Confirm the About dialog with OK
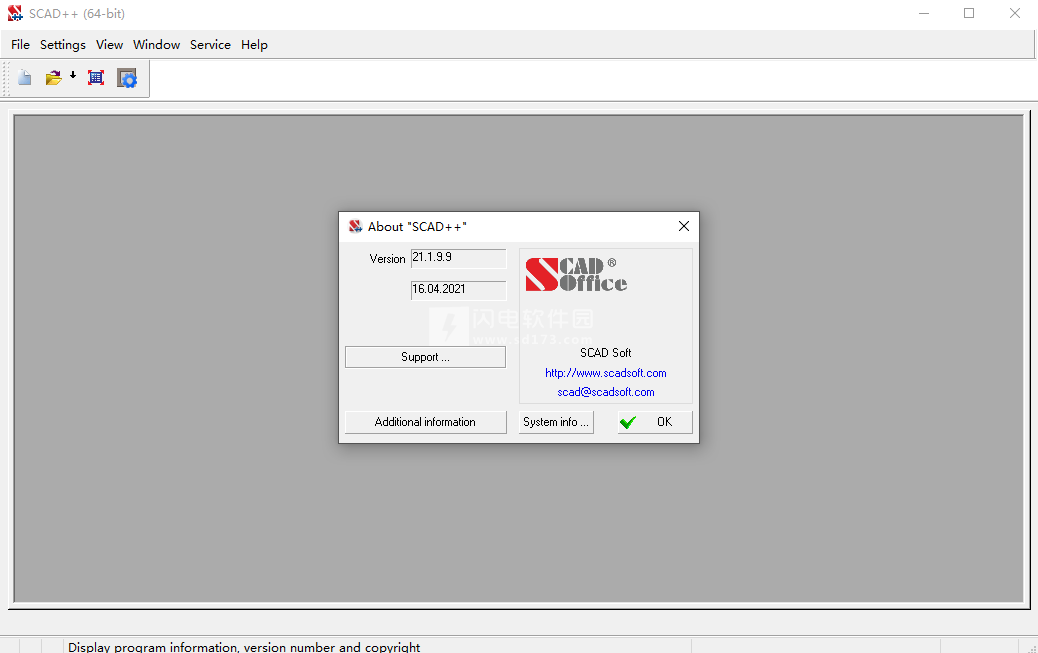Viewport: 1038px width, 653px height. pyautogui.click(x=655, y=422)
